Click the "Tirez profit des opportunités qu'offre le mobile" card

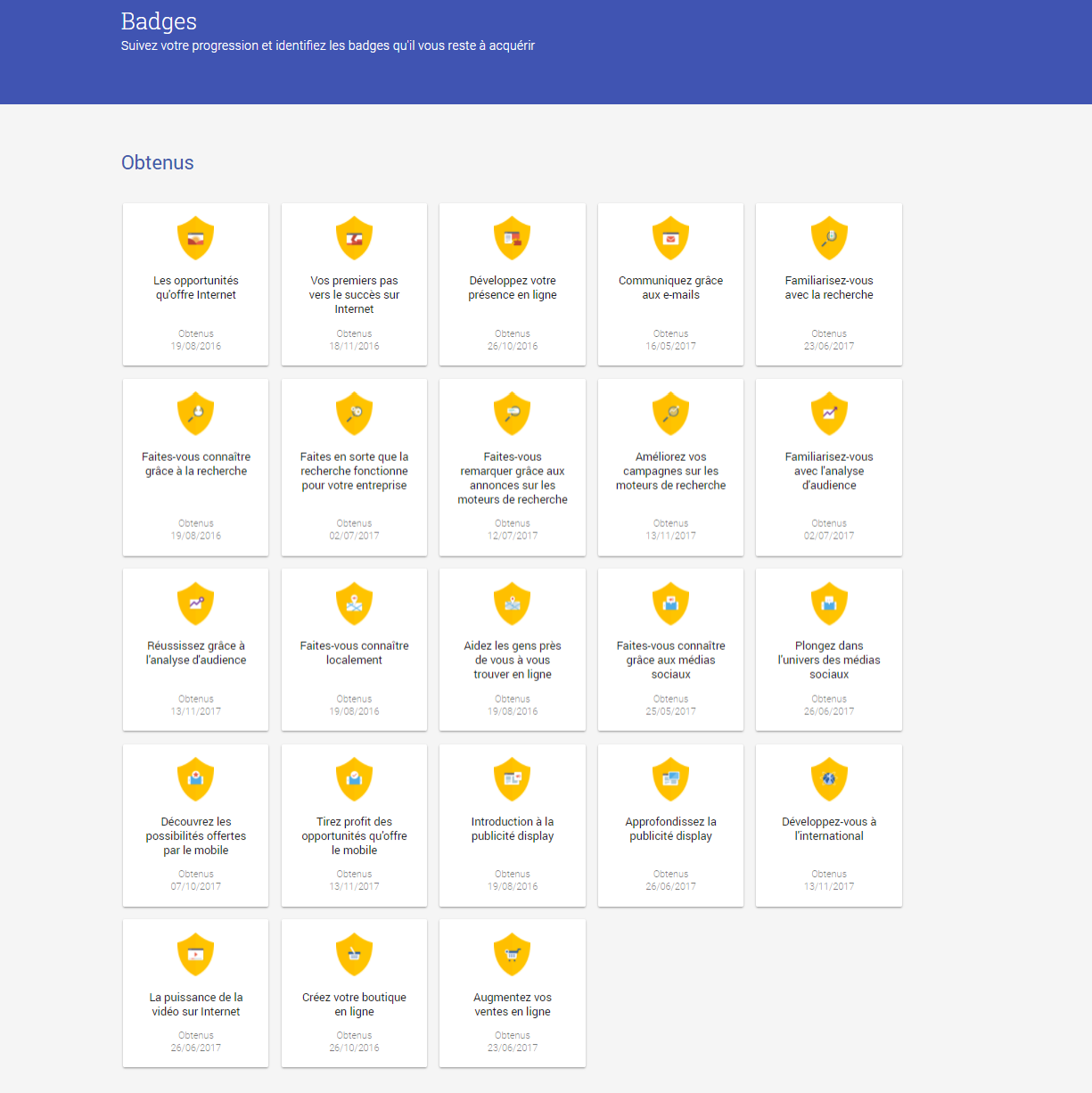[354, 826]
